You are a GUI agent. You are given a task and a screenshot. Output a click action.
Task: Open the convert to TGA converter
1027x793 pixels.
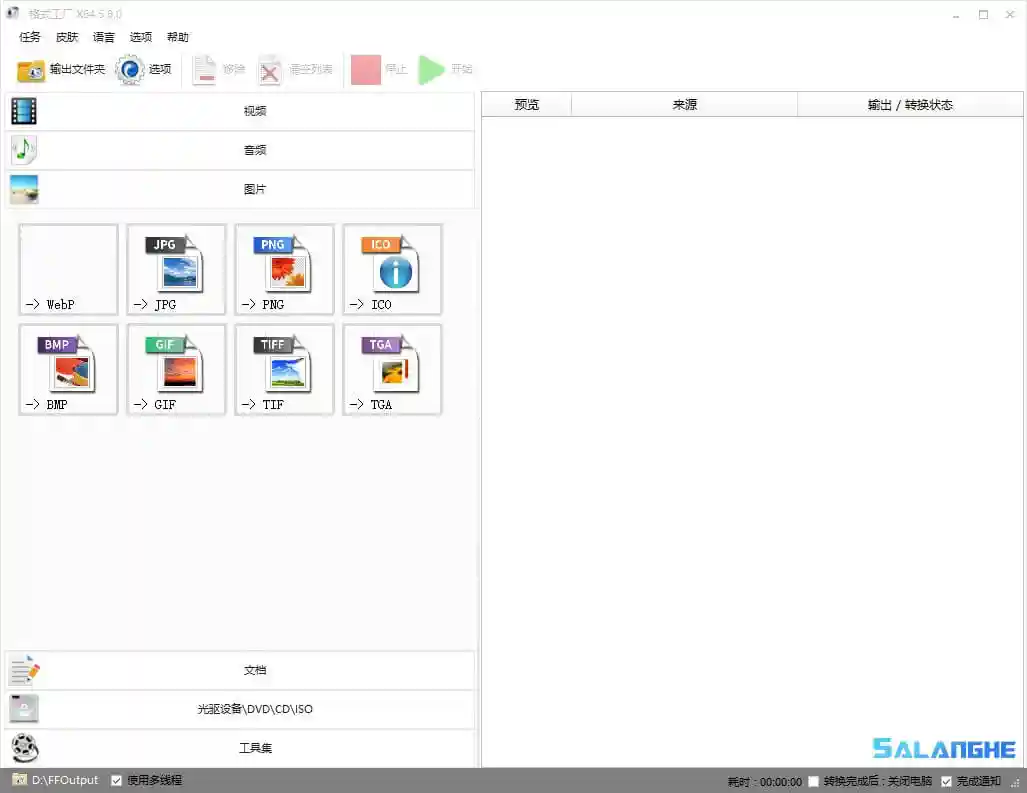coord(391,369)
